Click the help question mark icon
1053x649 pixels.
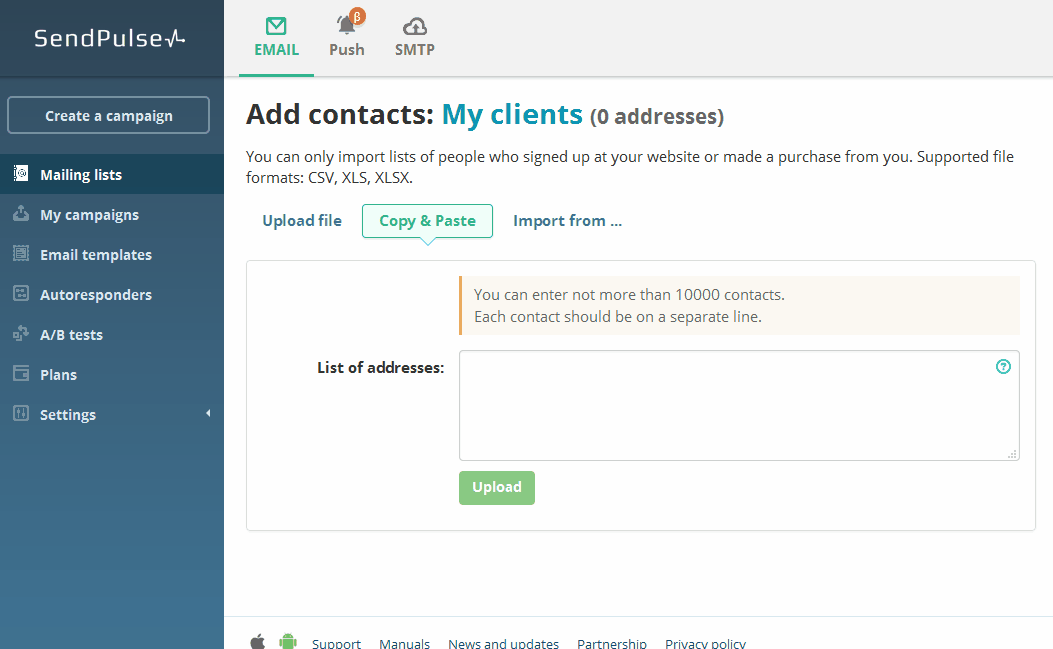pos(1003,367)
